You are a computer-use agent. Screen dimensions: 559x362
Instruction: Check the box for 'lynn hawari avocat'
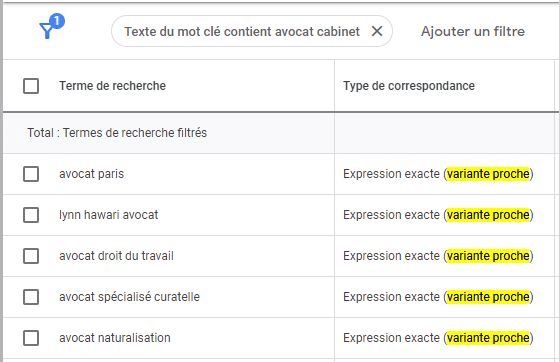(31, 215)
